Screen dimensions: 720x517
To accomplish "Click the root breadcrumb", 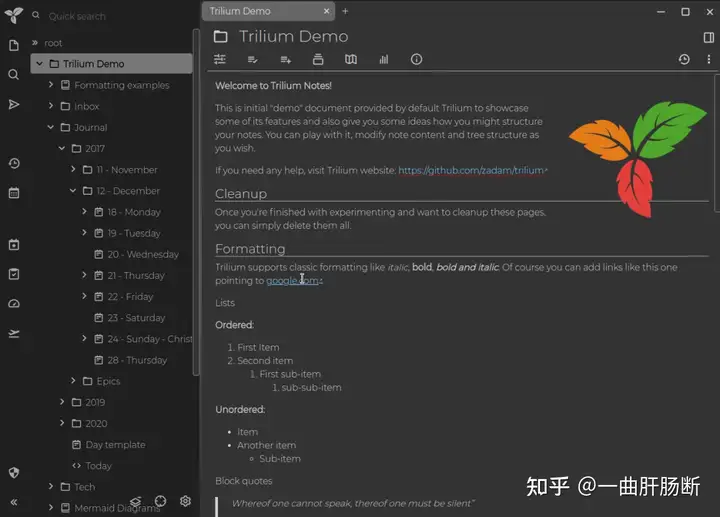I will 53,43.
